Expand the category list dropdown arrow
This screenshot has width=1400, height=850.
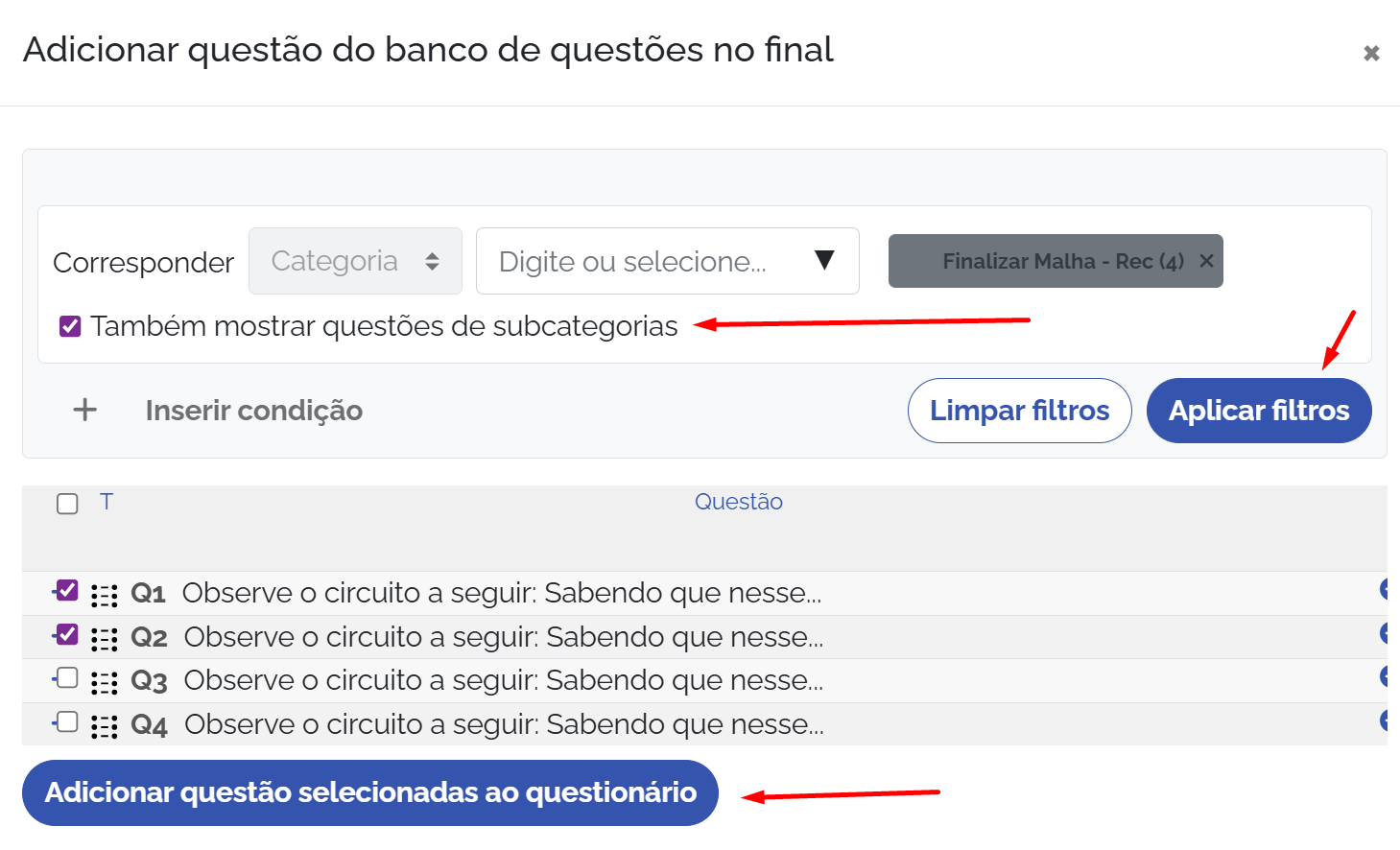(x=823, y=260)
